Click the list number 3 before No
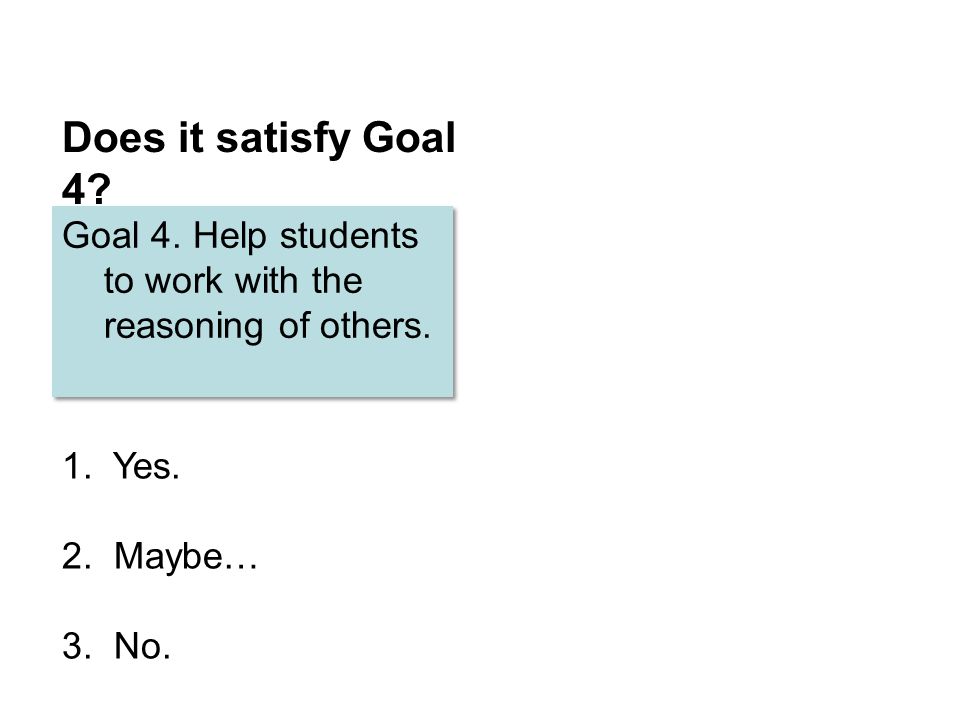This screenshot has width=960, height=720. (76, 647)
